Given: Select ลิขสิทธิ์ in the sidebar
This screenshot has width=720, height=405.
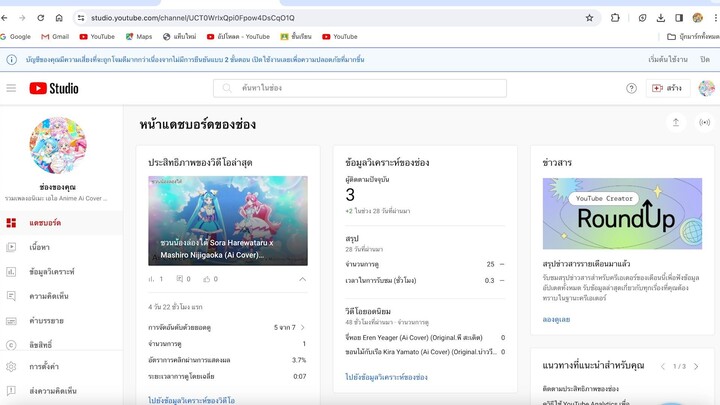Looking at the screenshot, I should (x=62, y=344).
